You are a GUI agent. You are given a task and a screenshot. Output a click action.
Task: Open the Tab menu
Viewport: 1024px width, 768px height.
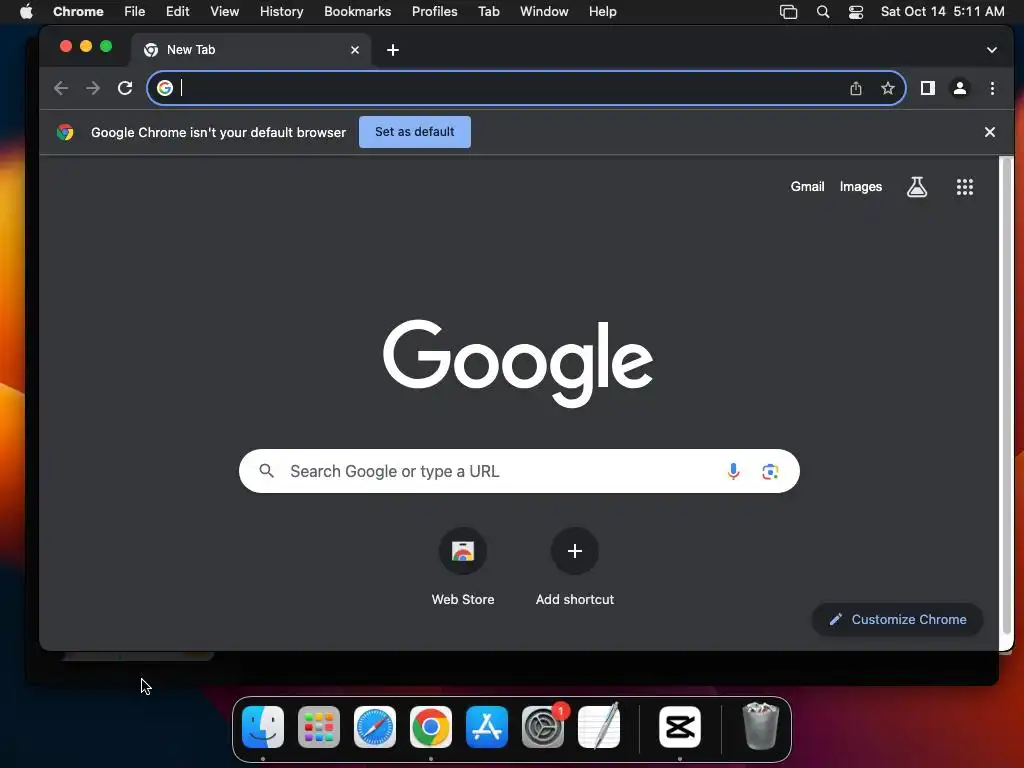click(488, 12)
